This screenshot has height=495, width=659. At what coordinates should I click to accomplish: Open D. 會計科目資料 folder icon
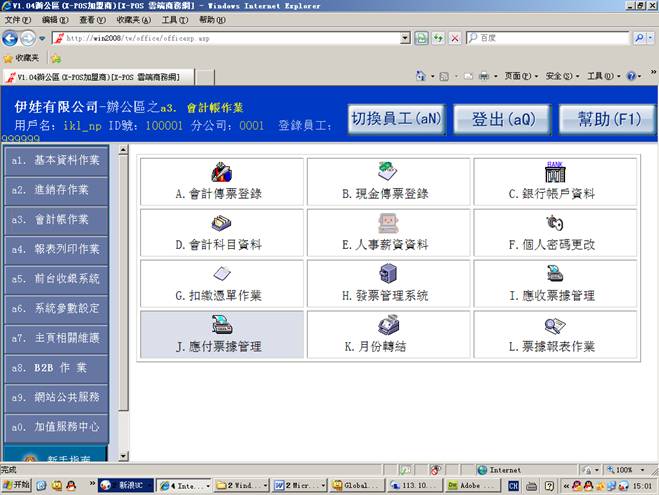pyautogui.click(x=221, y=223)
